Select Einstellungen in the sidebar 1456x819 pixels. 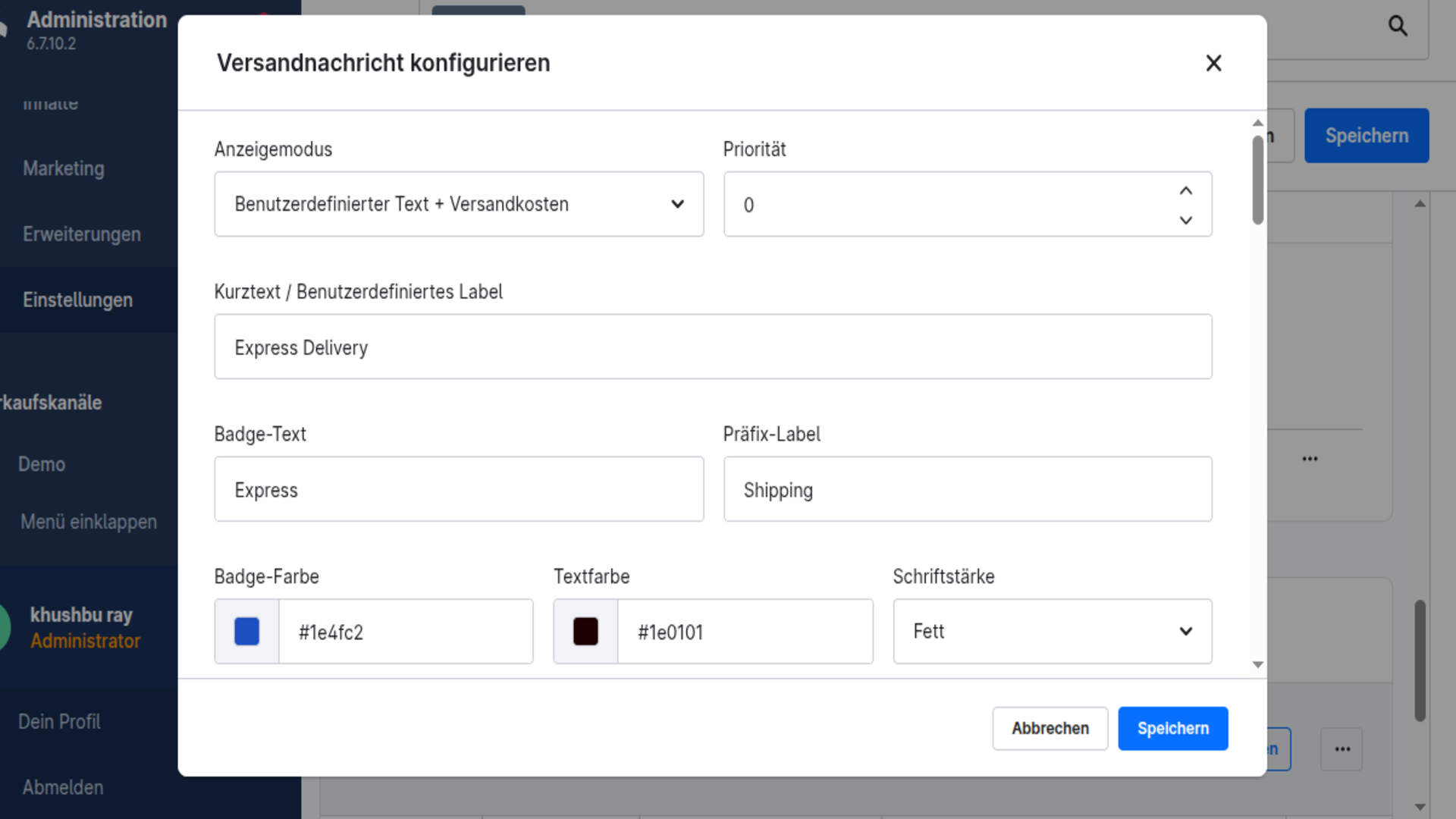77,300
